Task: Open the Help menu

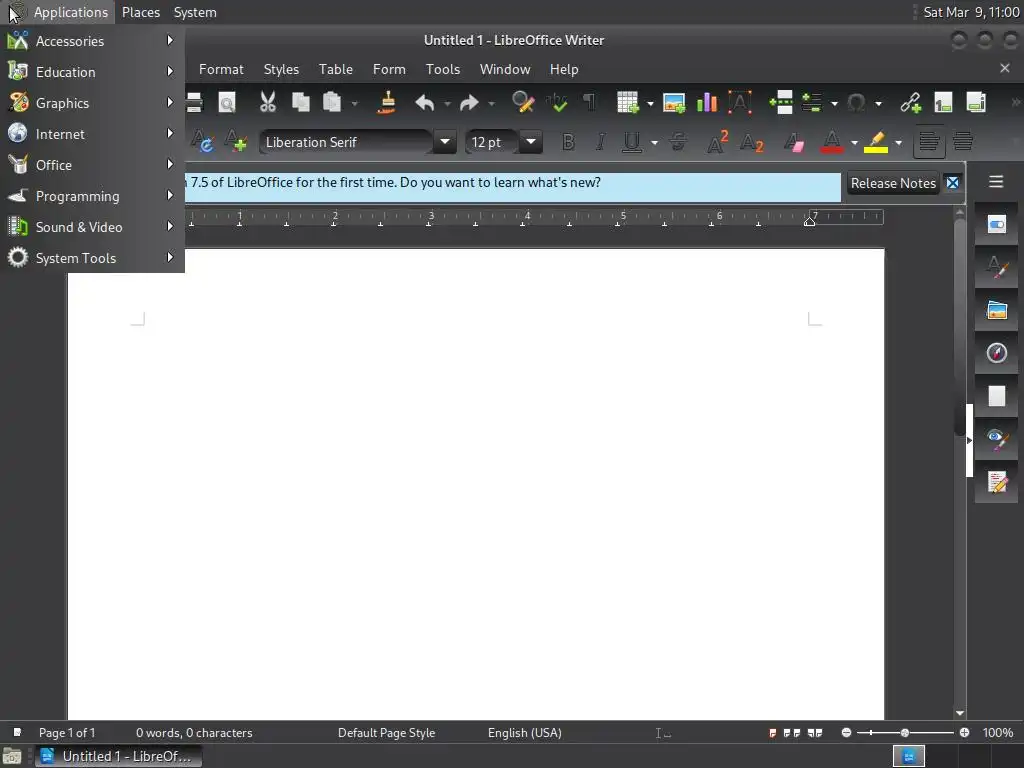Action: (564, 69)
